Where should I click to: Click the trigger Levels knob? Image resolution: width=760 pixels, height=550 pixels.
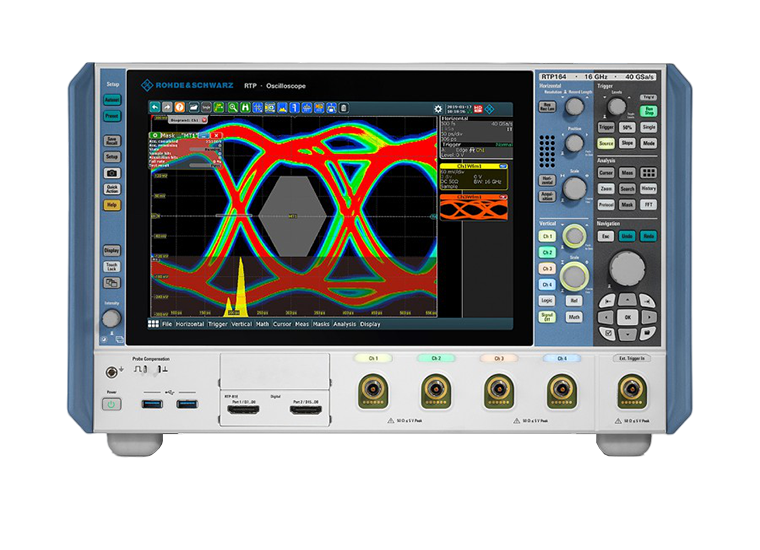(617, 106)
